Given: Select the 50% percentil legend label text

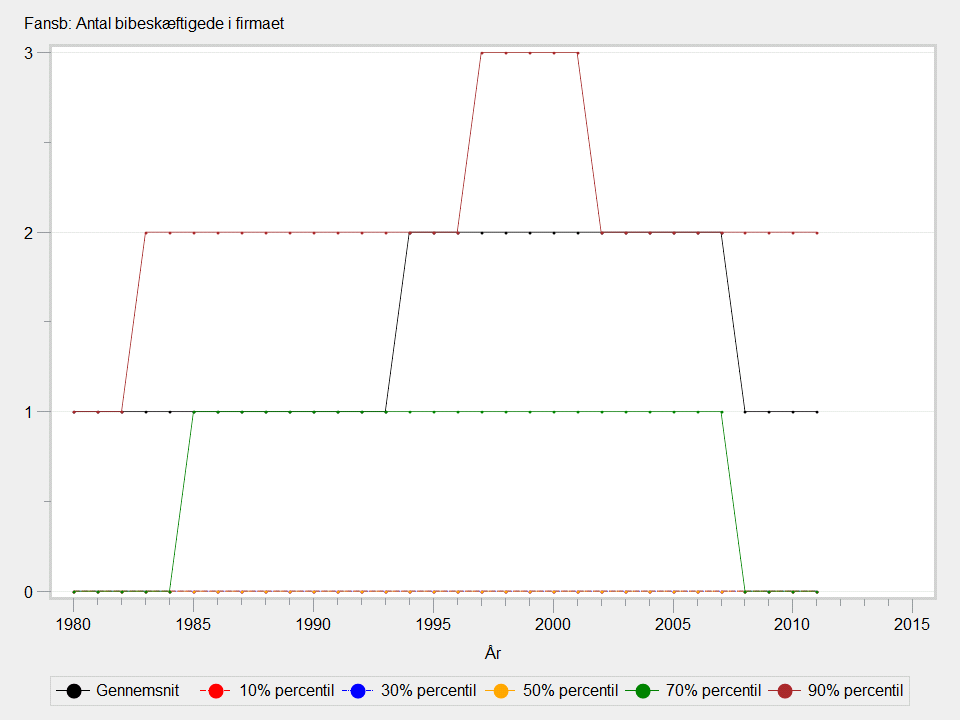Looking at the screenshot, I should pos(571,691).
